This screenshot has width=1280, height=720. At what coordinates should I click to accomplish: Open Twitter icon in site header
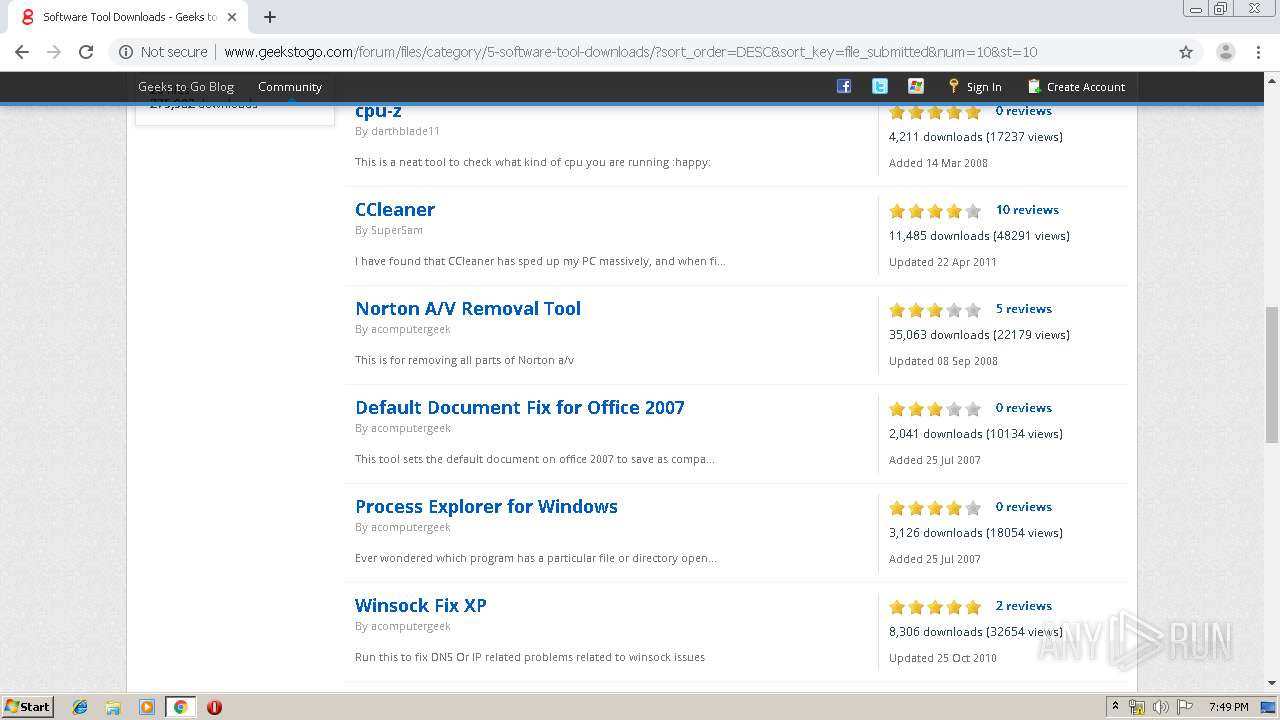pos(880,86)
